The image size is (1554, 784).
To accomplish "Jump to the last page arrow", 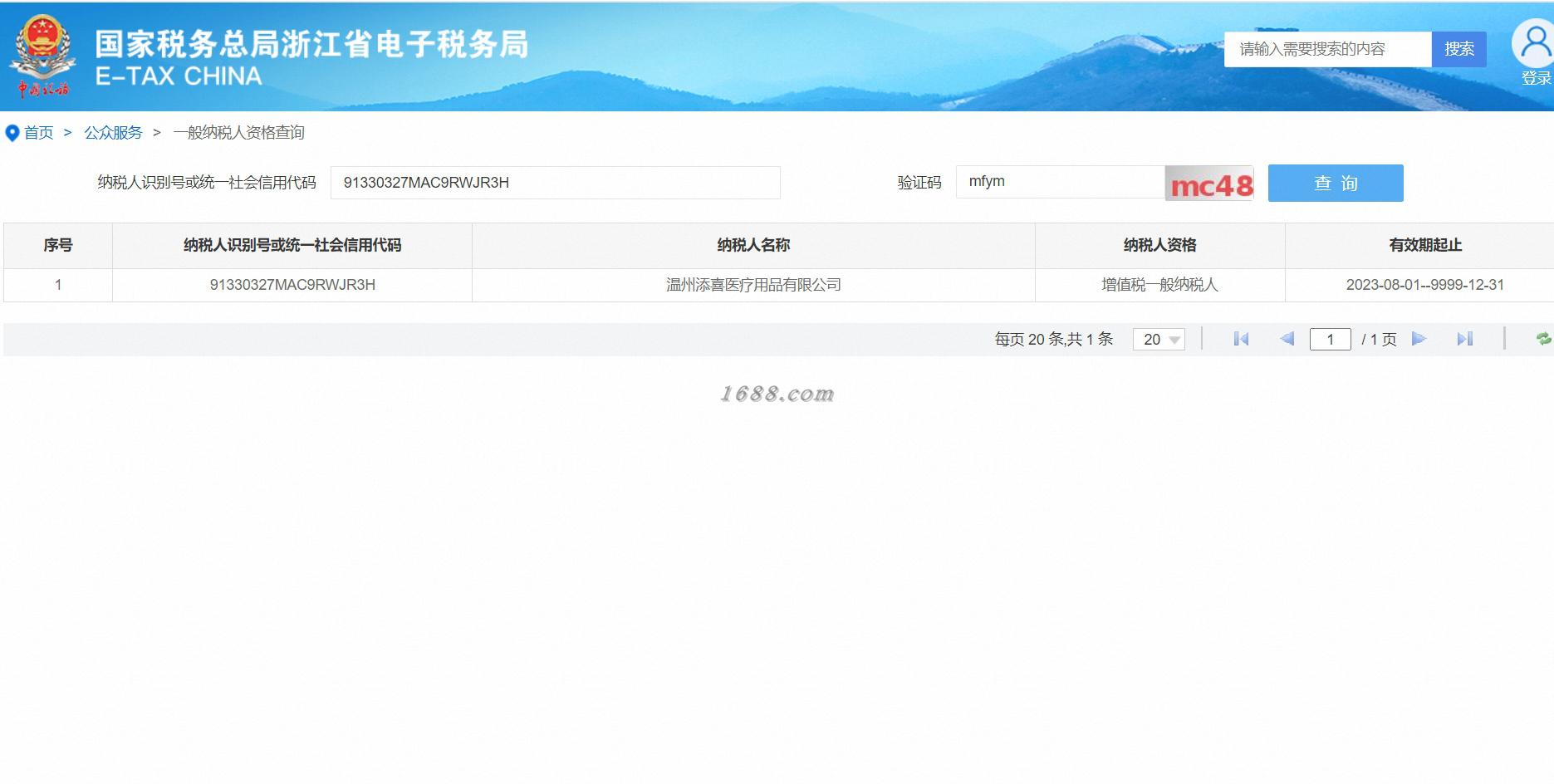I will pyautogui.click(x=1465, y=339).
